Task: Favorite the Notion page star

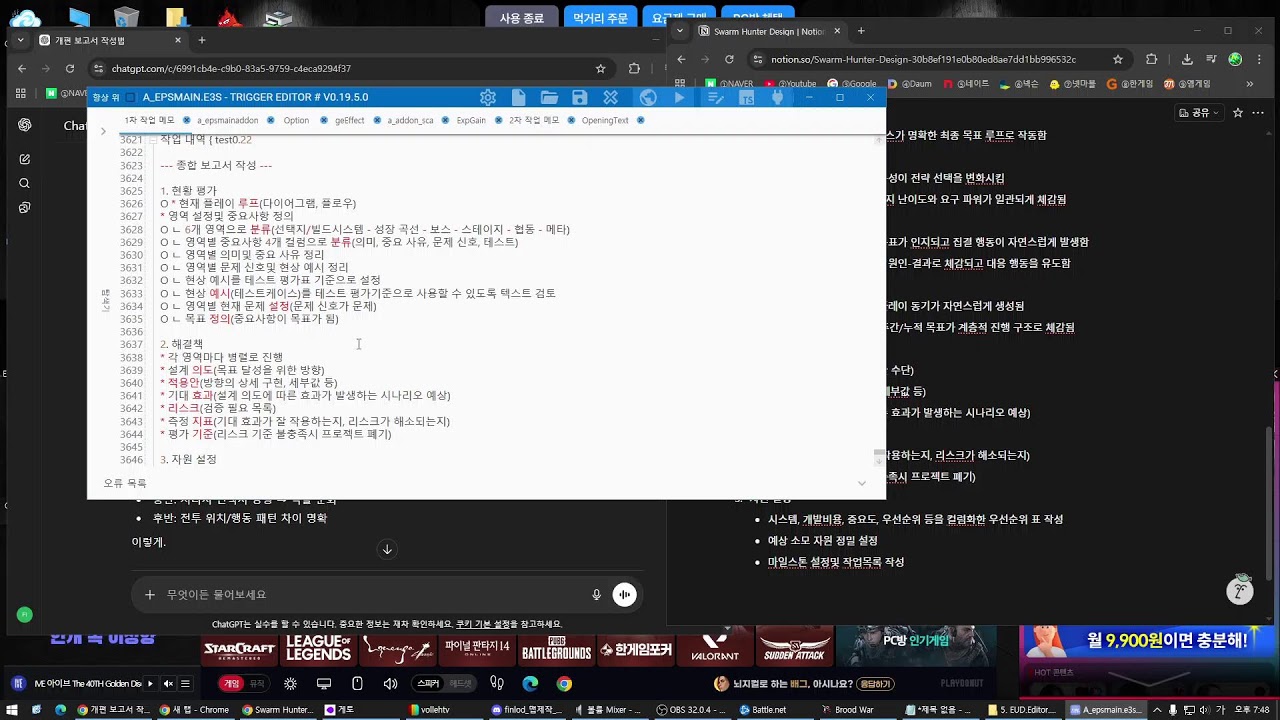Action: coord(1237,113)
